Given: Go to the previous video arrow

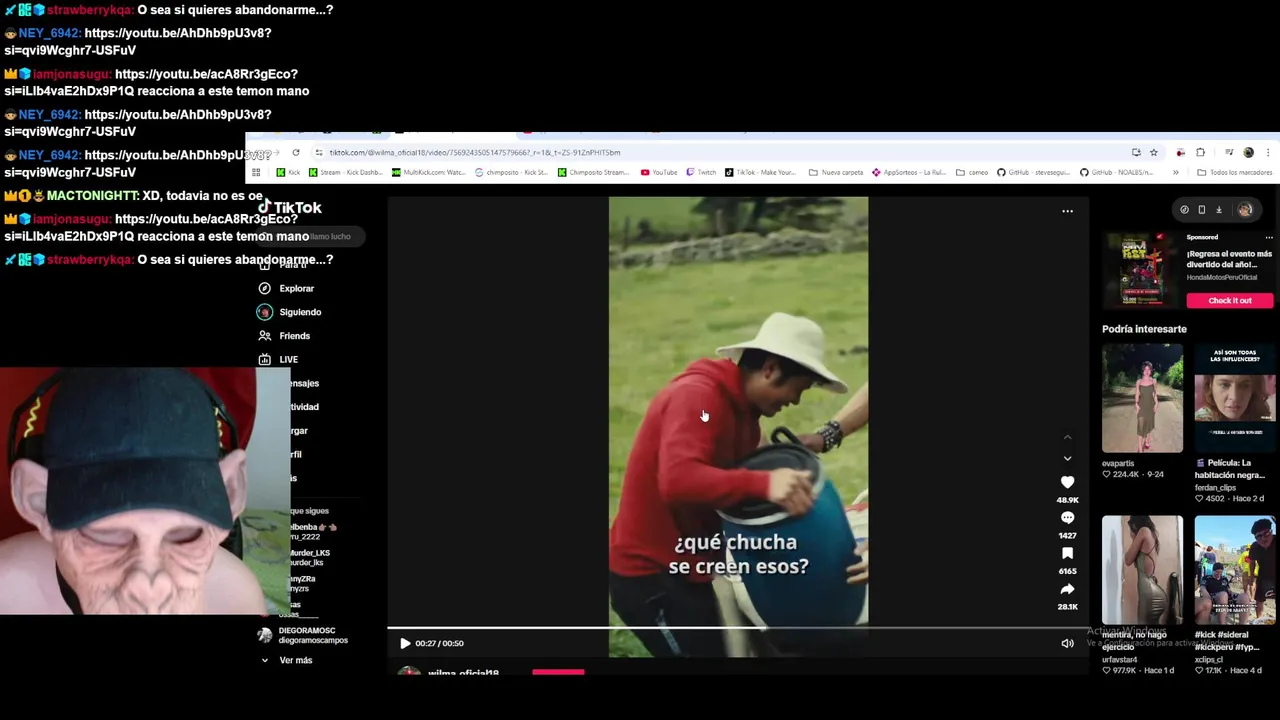Looking at the screenshot, I should (x=1067, y=437).
